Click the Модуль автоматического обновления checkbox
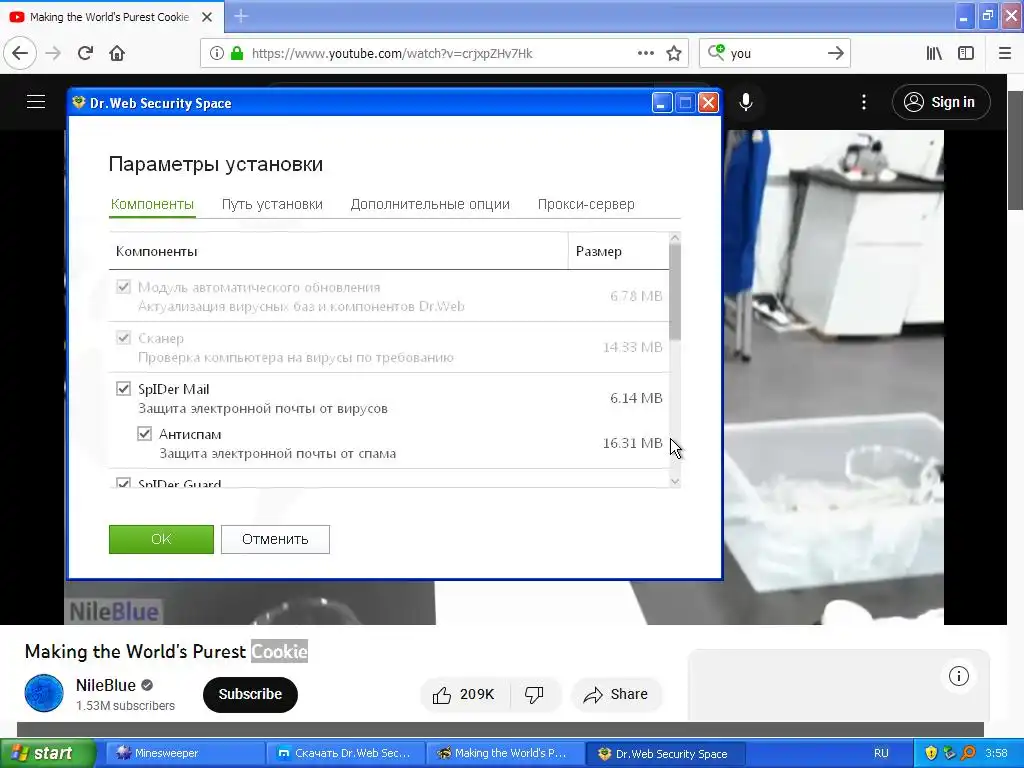The image size is (1024, 768). point(123,287)
